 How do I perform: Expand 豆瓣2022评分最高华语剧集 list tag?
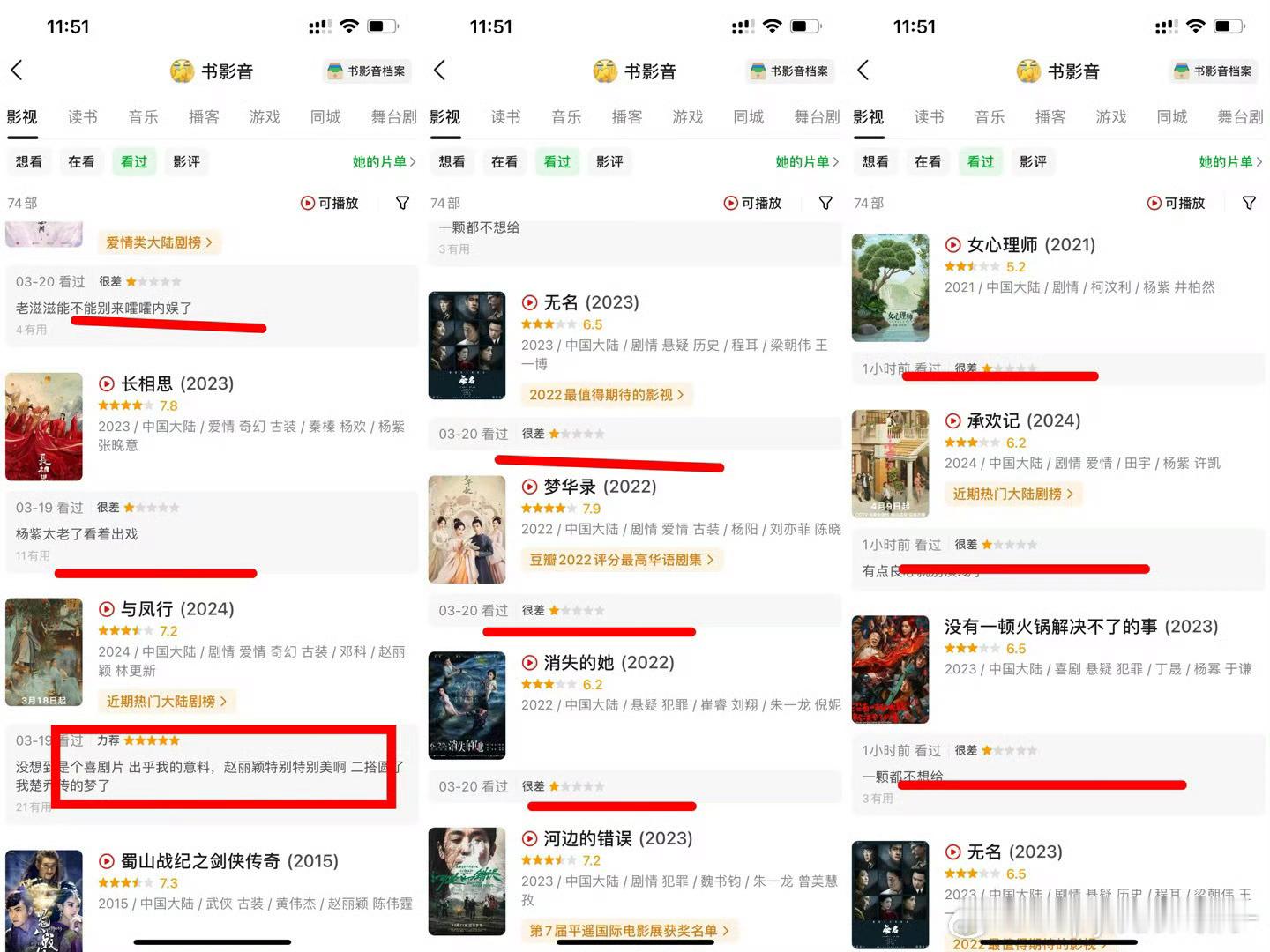click(622, 560)
